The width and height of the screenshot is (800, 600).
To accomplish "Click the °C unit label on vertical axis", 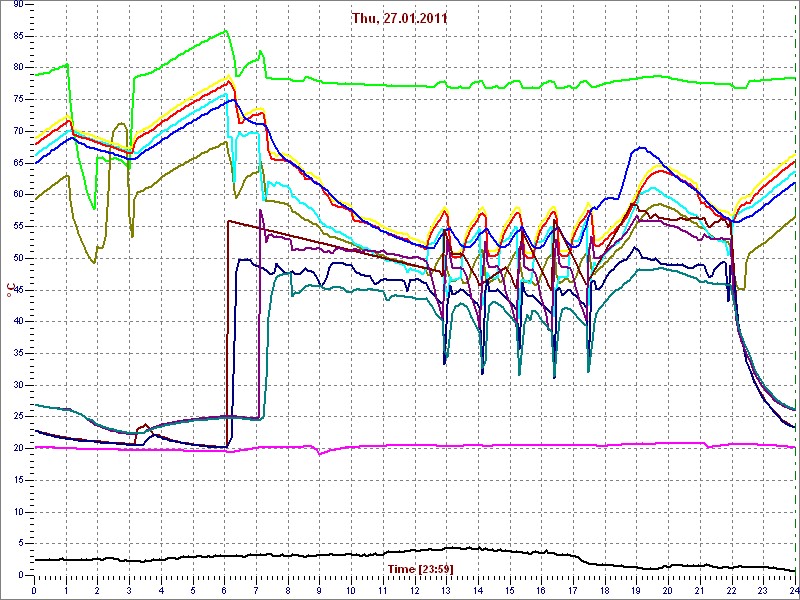I will tap(9, 290).
